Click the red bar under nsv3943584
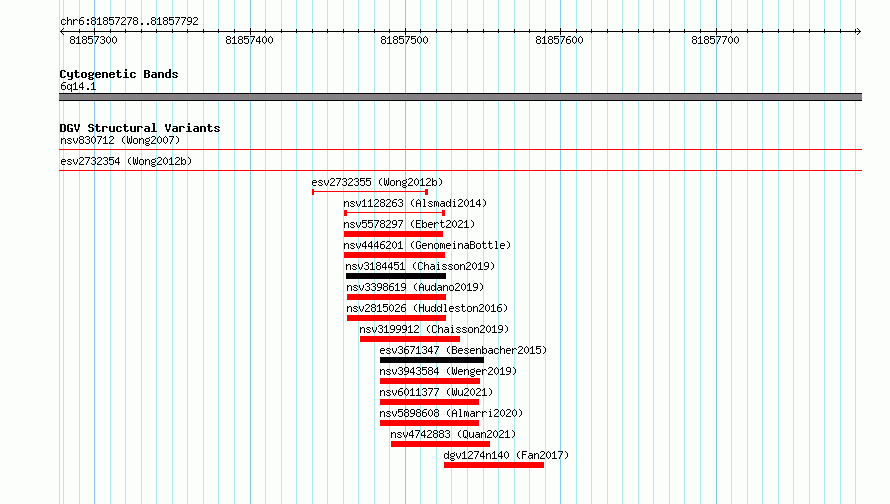The width and height of the screenshot is (890, 504). pyautogui.click(x=430, y=381)
